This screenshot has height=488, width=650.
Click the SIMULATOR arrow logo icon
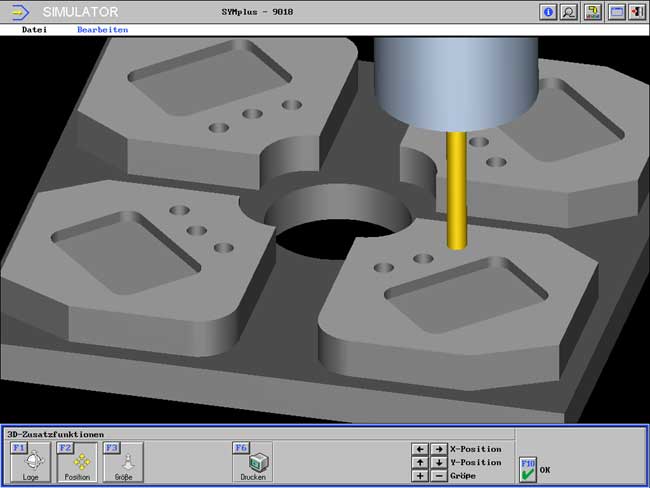(18, 12)
